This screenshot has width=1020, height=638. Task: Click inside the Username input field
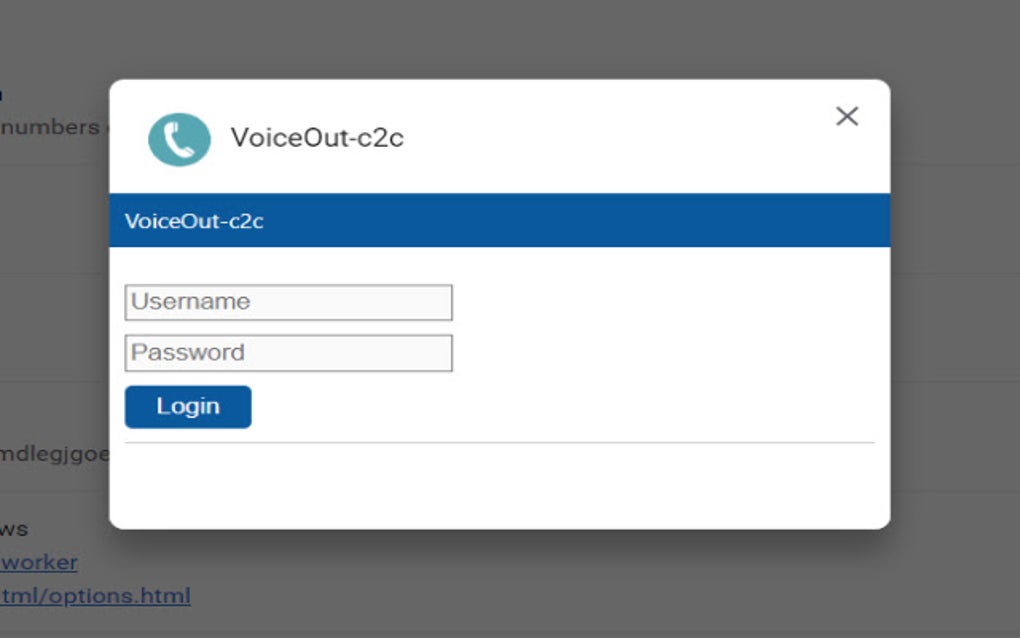(x=288, y=301)
